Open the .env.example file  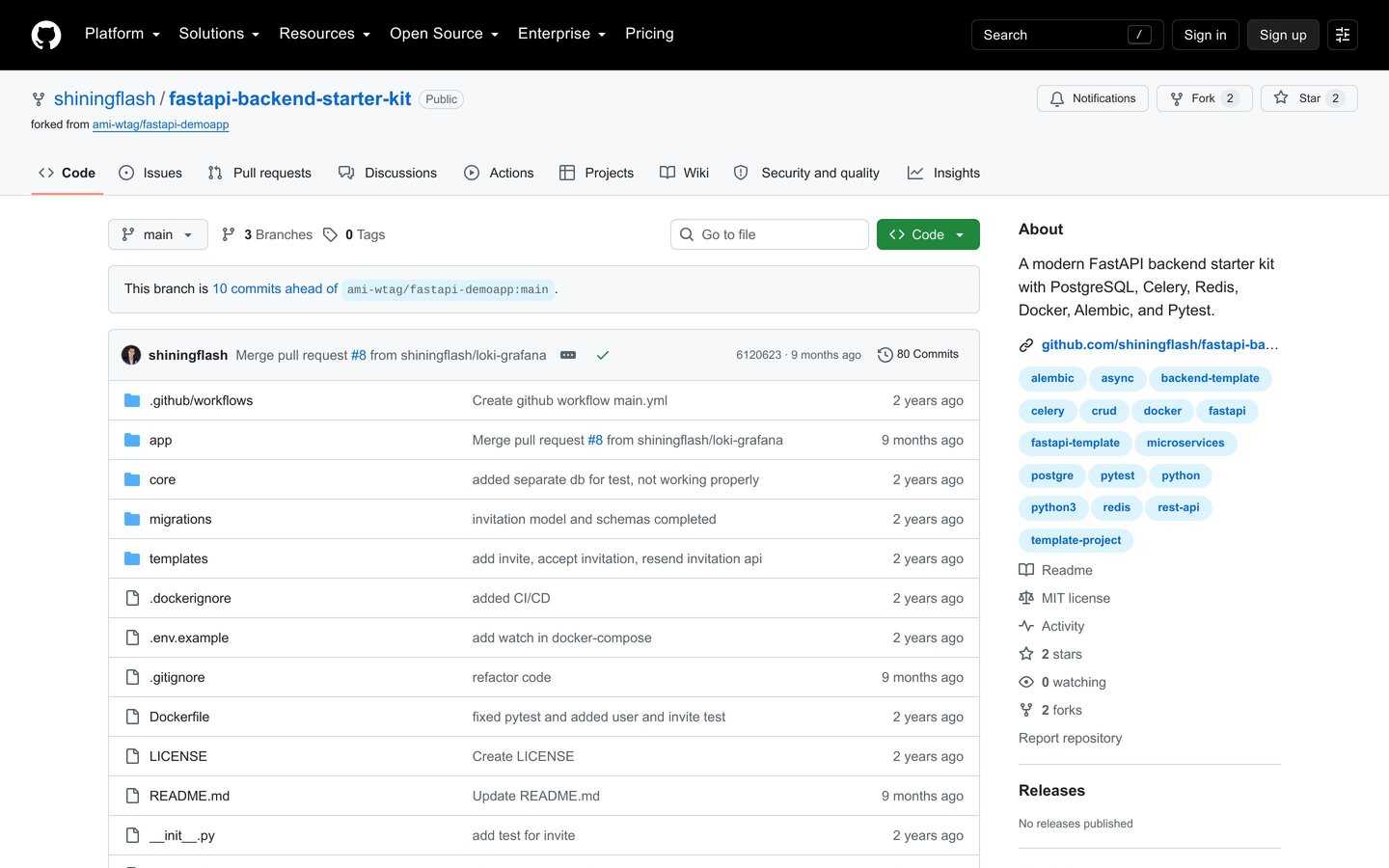pyautogui.click(x=189, y=637)
